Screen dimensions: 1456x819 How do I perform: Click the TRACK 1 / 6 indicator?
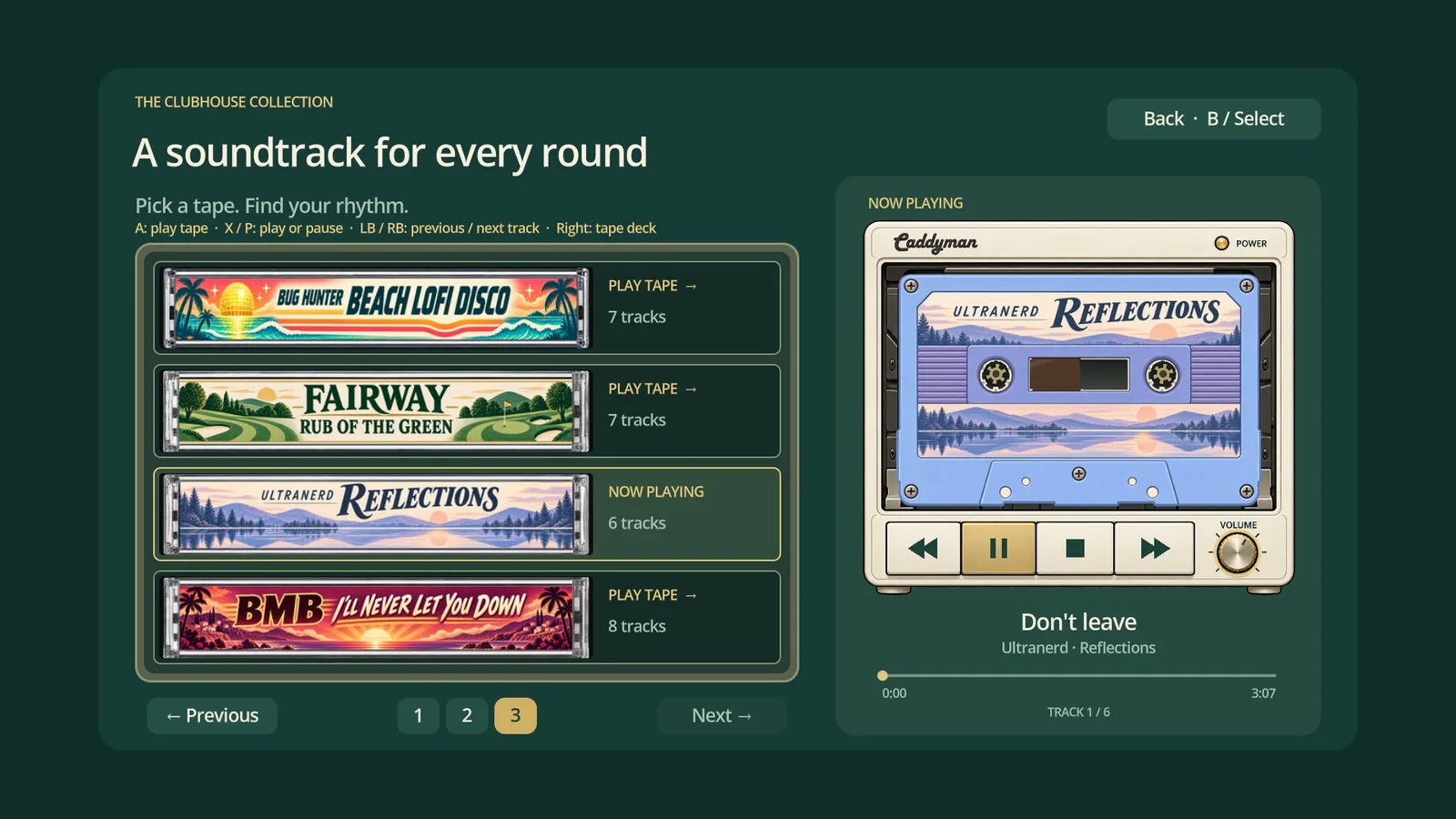(x=1078, y=713)
